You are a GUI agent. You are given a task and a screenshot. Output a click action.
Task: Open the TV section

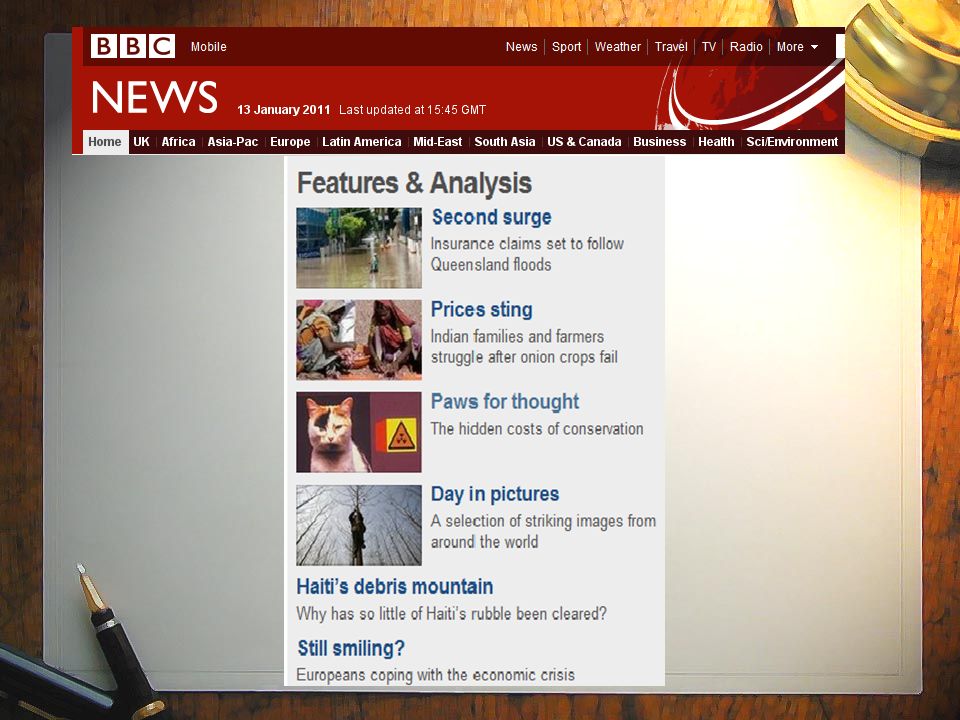pyautogui.click(x=708, y=47)
